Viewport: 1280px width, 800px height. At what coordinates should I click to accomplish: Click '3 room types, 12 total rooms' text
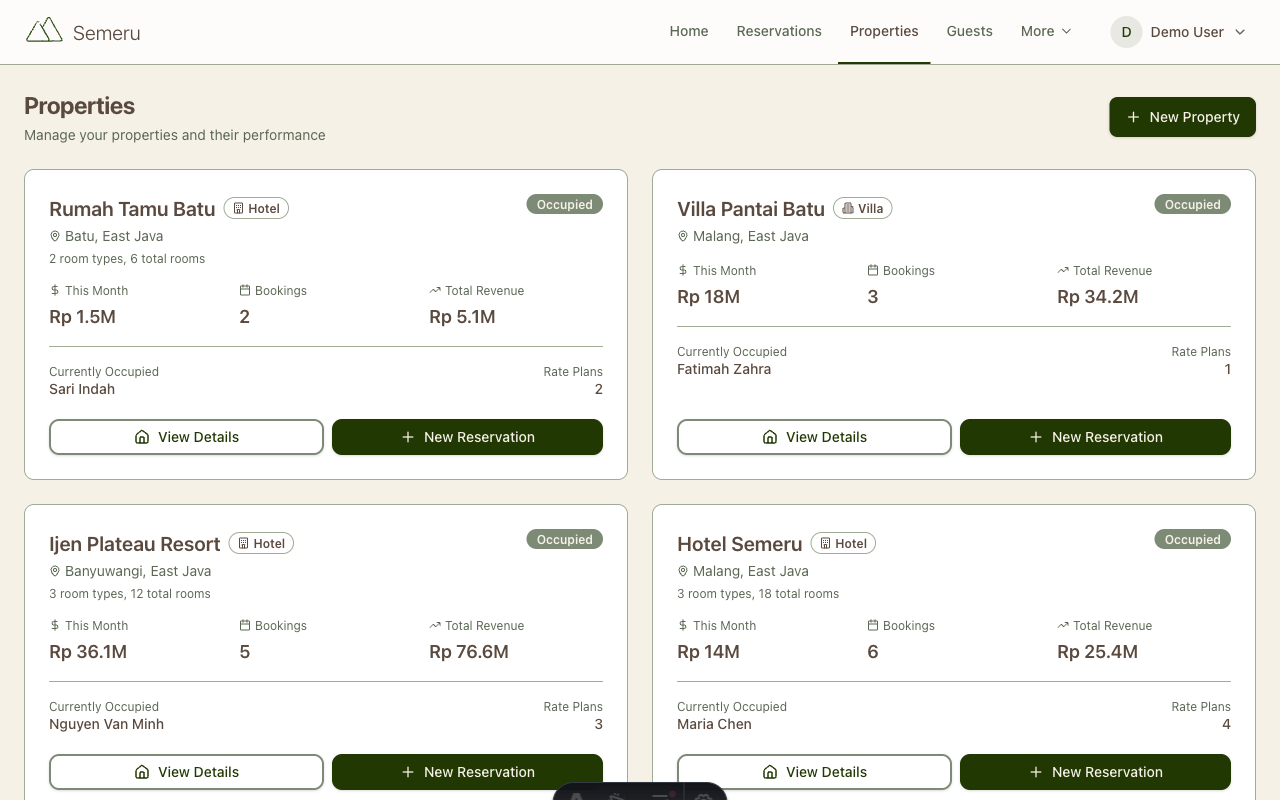click(x=130, y=594)
